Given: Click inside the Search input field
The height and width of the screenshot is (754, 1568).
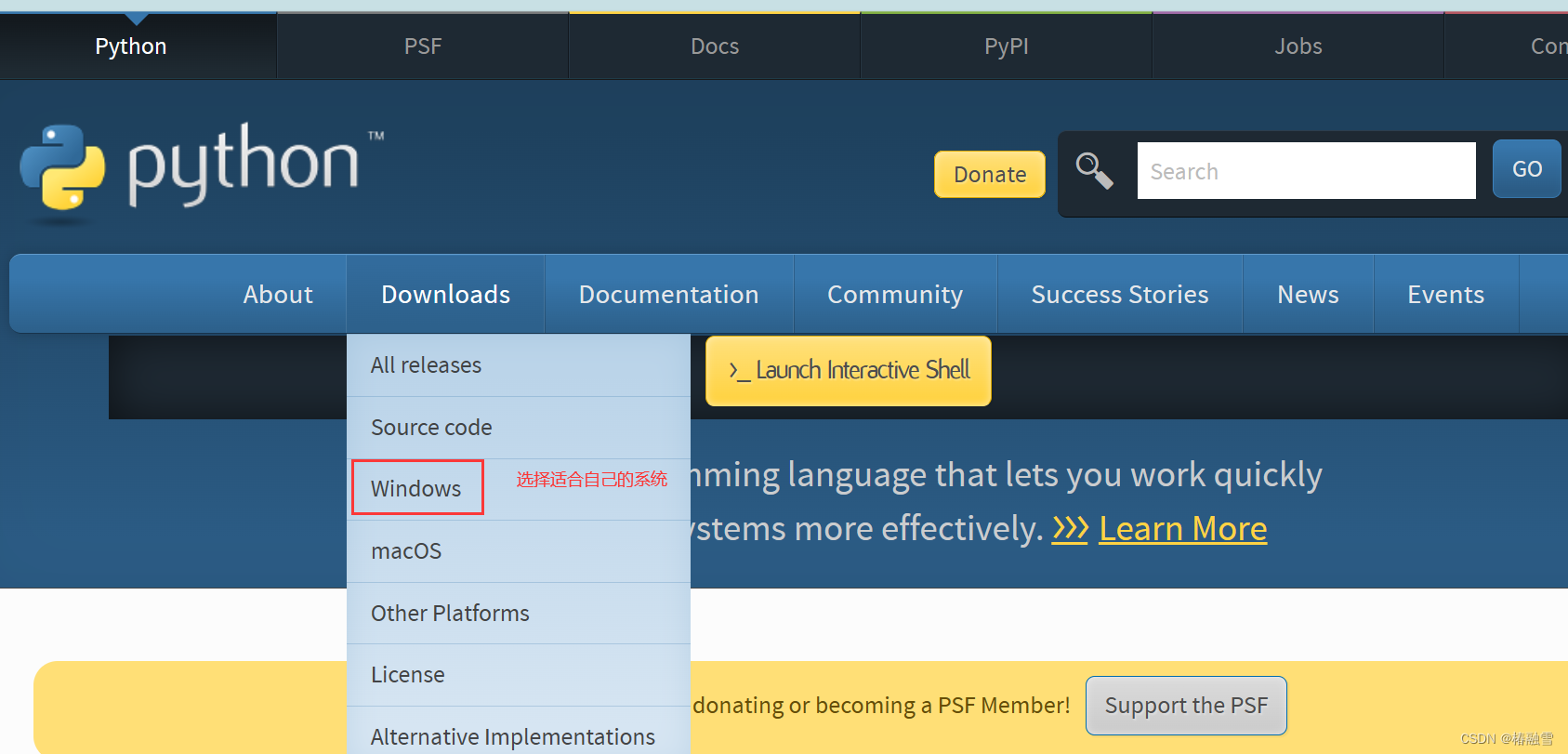Looking at the screenshot, I should tap(1306, 171).
